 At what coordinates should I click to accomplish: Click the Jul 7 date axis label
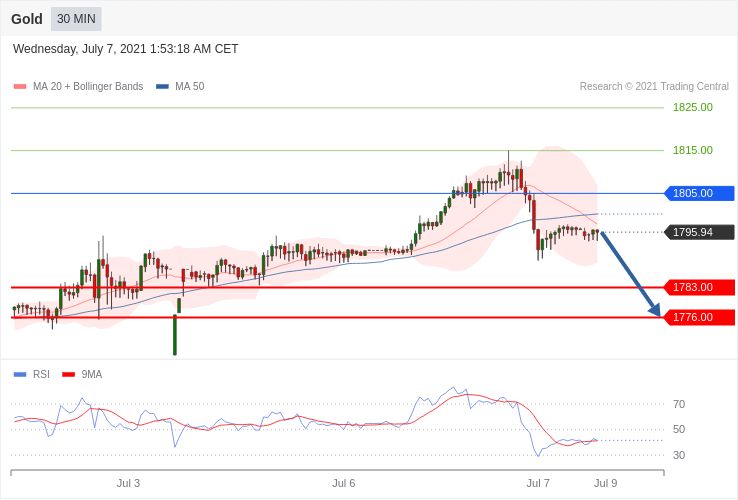click(x=538, y=483)
